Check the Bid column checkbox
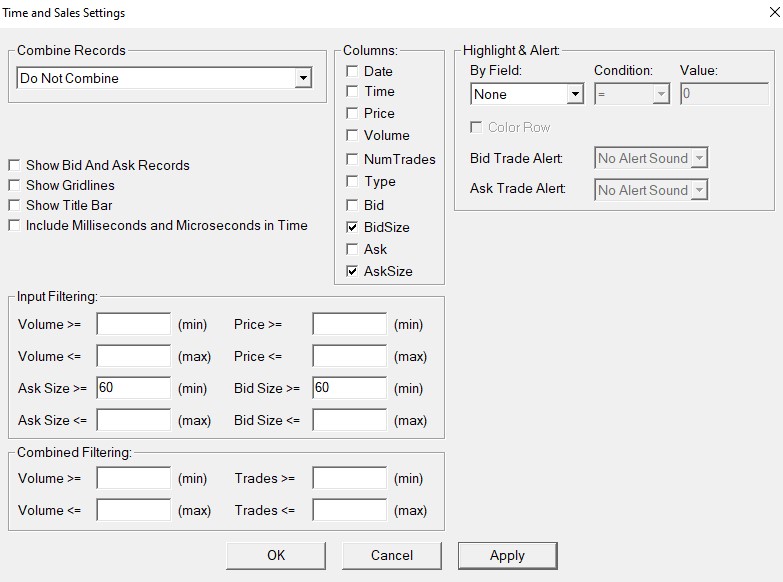Screen dimensions: 783x582 tap(352, 205)
